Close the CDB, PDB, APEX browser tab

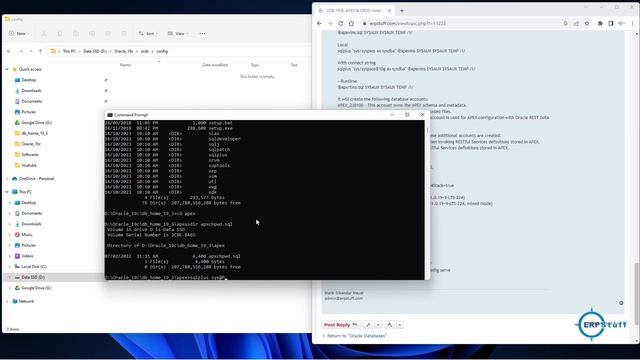[x=389, y=11]
